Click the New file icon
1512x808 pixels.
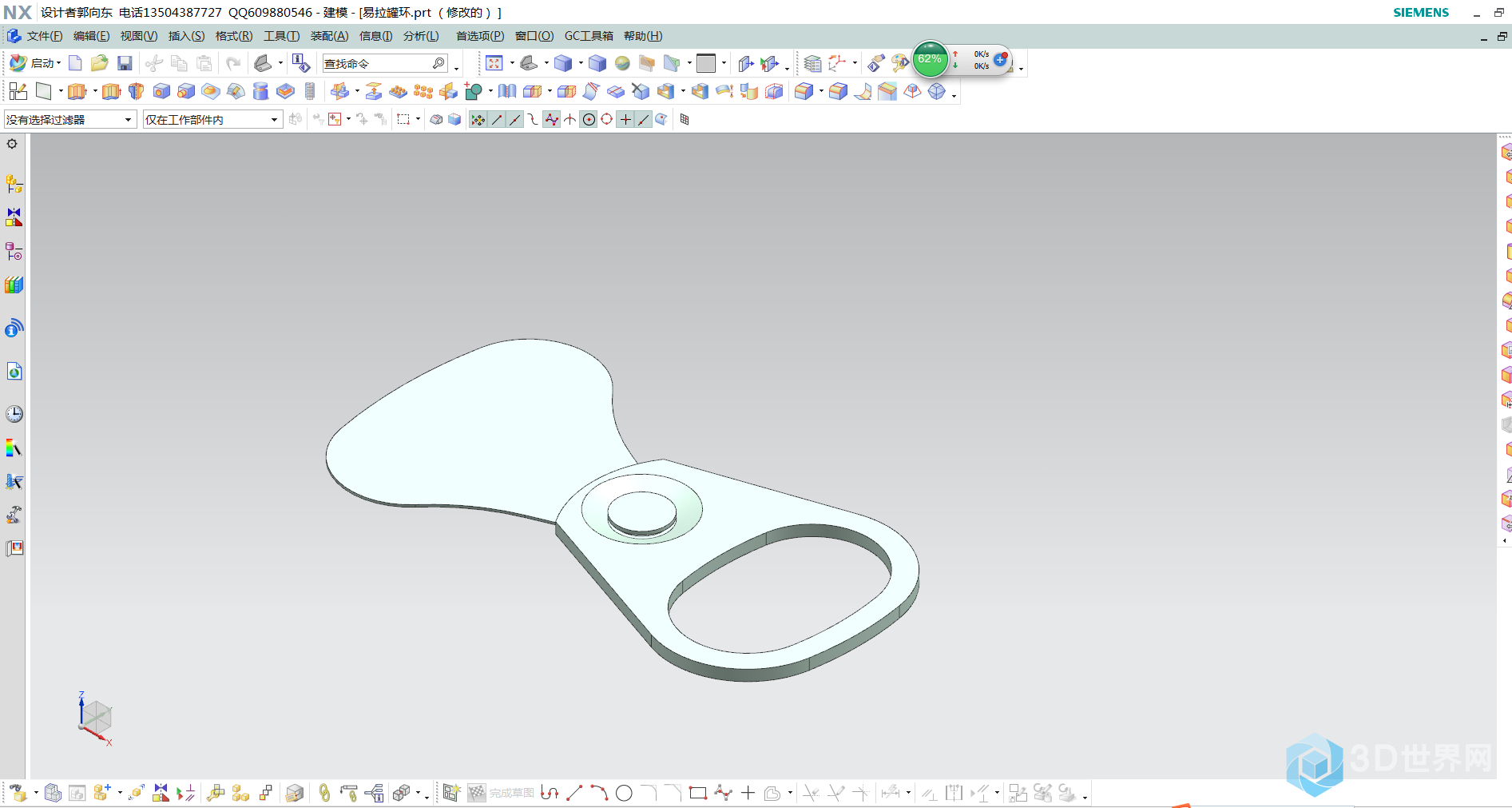click(x=75, y=63)
